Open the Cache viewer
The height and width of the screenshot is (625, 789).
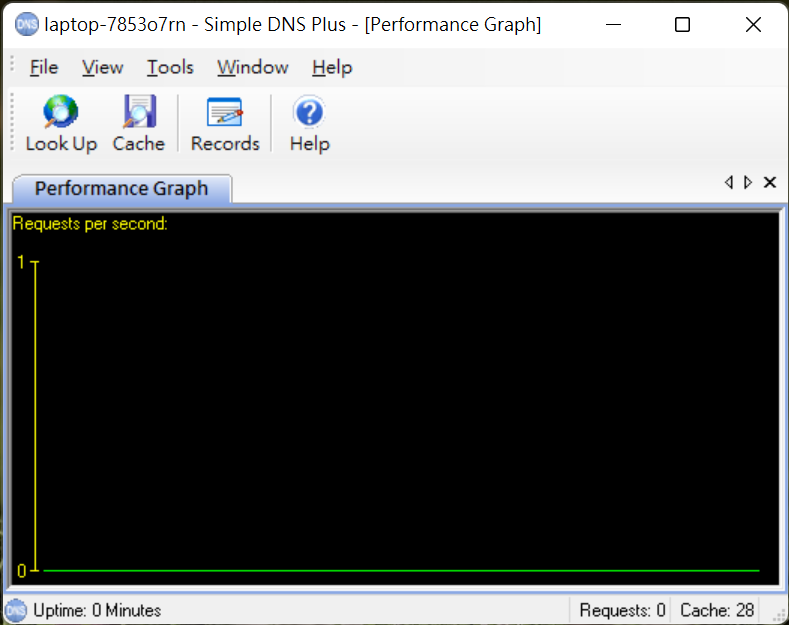coord(139,123)
